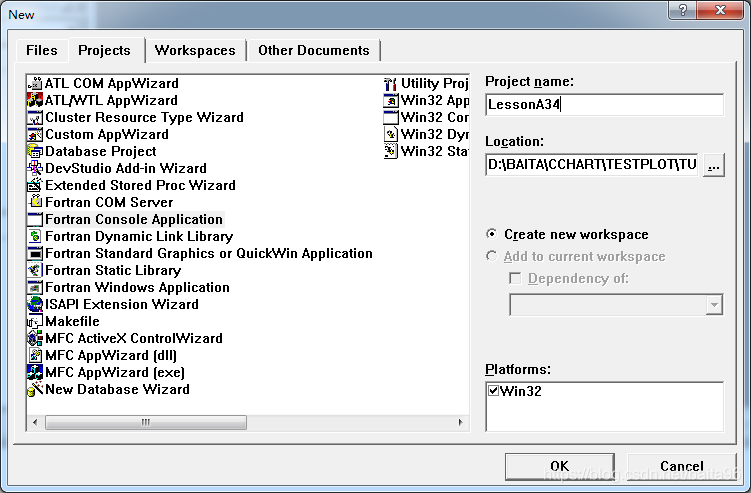The image size is (751, 493).
Task: Click the Makefile project icon
Action: 35,321
